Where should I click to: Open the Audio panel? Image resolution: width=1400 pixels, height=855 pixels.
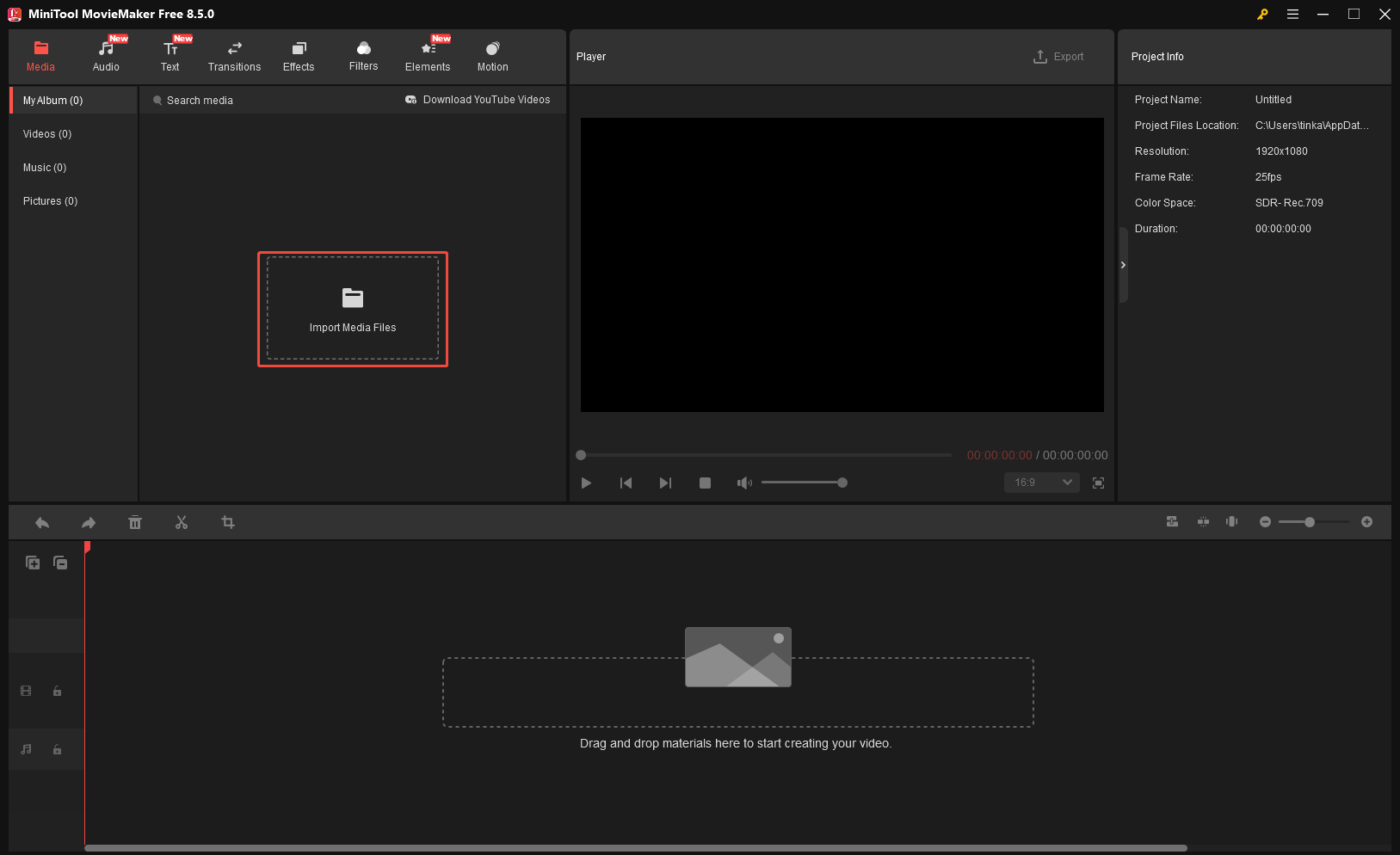point(106,56)
